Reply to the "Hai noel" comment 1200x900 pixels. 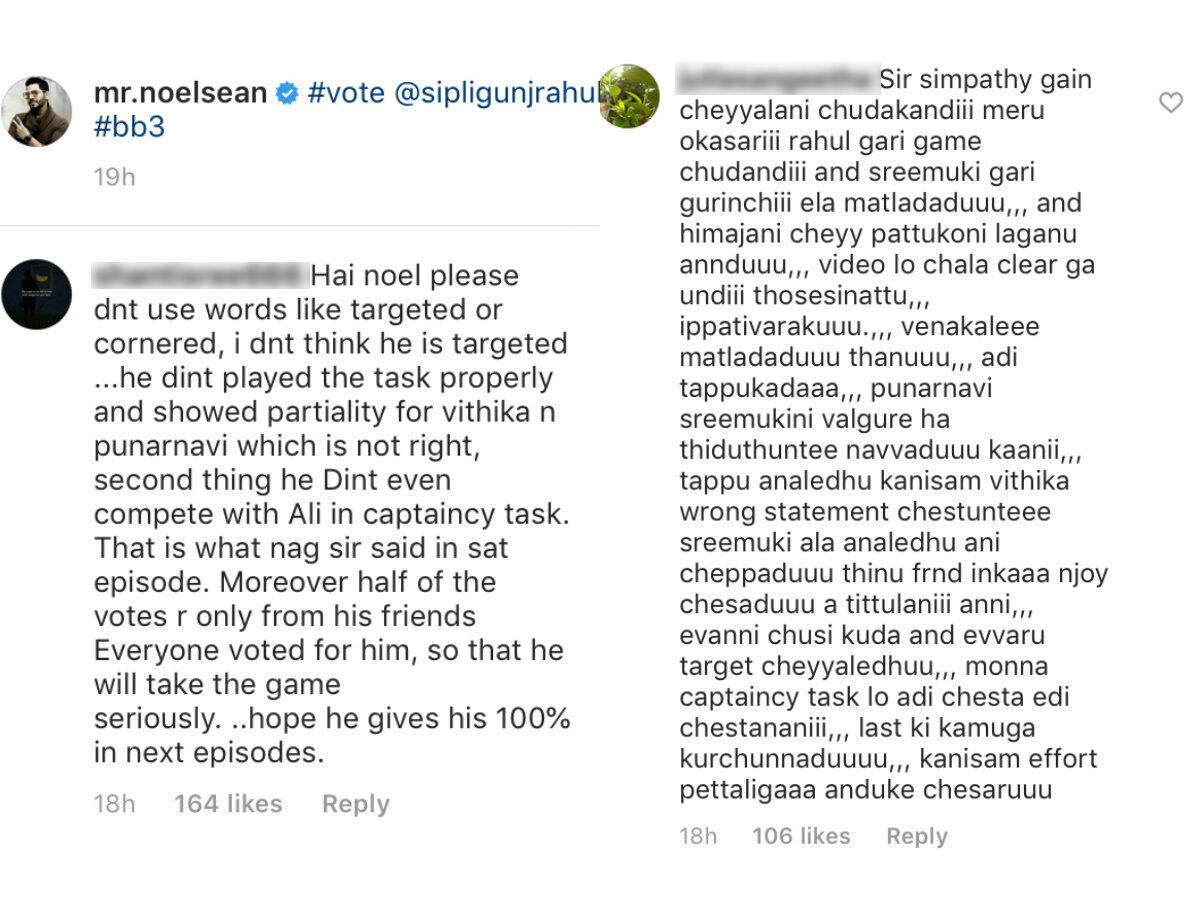(x=355, y=805)
